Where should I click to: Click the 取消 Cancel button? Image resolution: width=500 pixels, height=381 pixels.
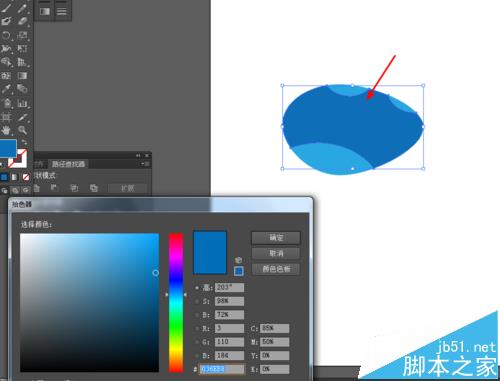pos(276,253)
